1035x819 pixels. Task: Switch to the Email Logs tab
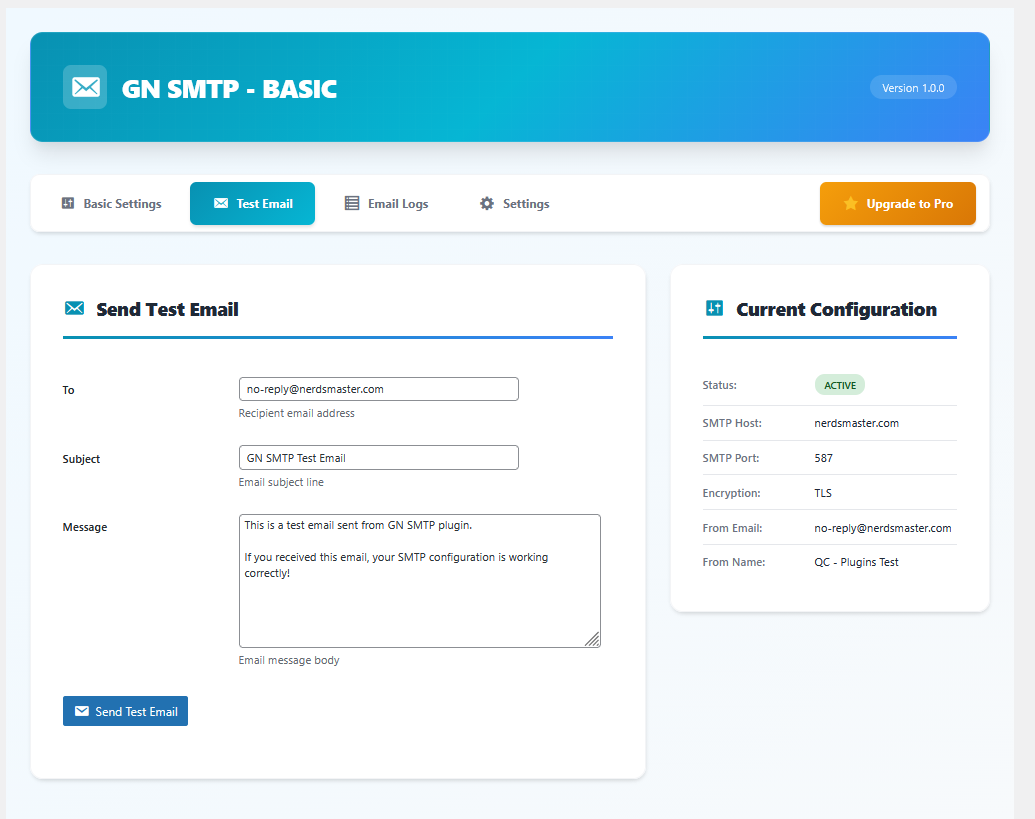(x=386, y=203)
